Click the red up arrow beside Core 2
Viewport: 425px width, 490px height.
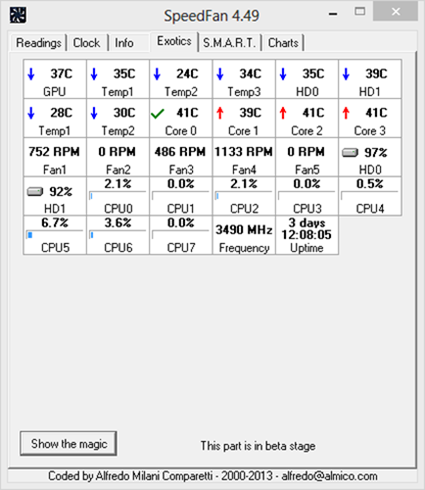283,113
